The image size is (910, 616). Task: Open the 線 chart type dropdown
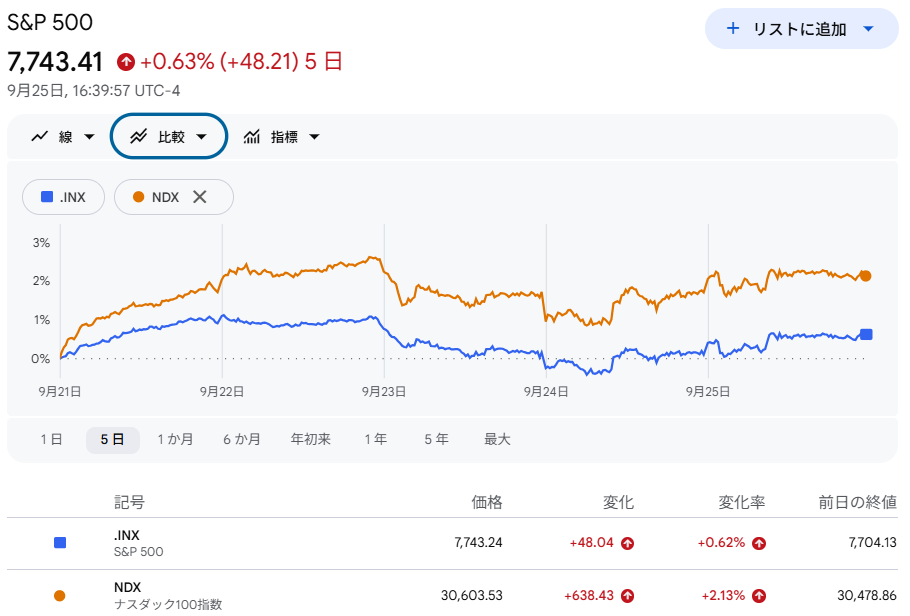point(63,137)
